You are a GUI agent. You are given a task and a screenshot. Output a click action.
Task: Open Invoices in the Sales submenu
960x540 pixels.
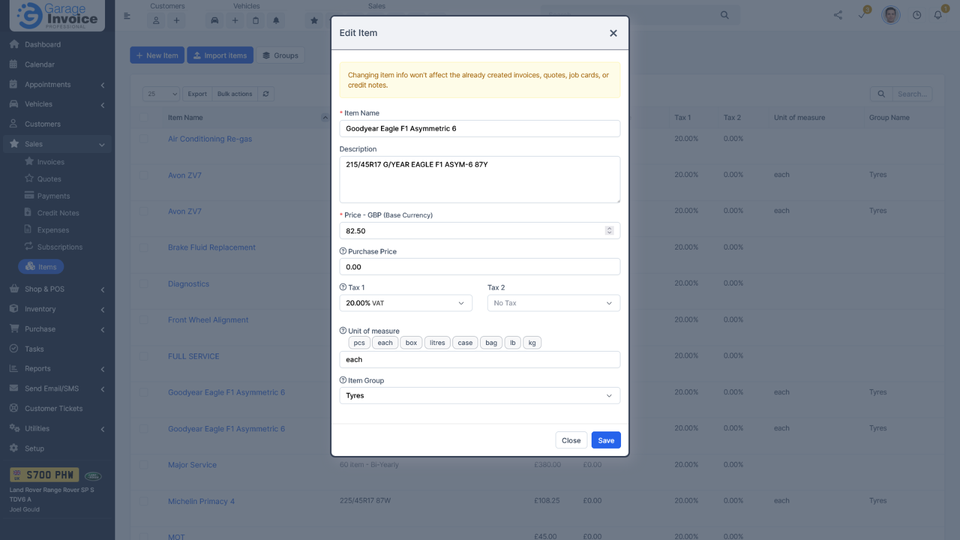51,162
